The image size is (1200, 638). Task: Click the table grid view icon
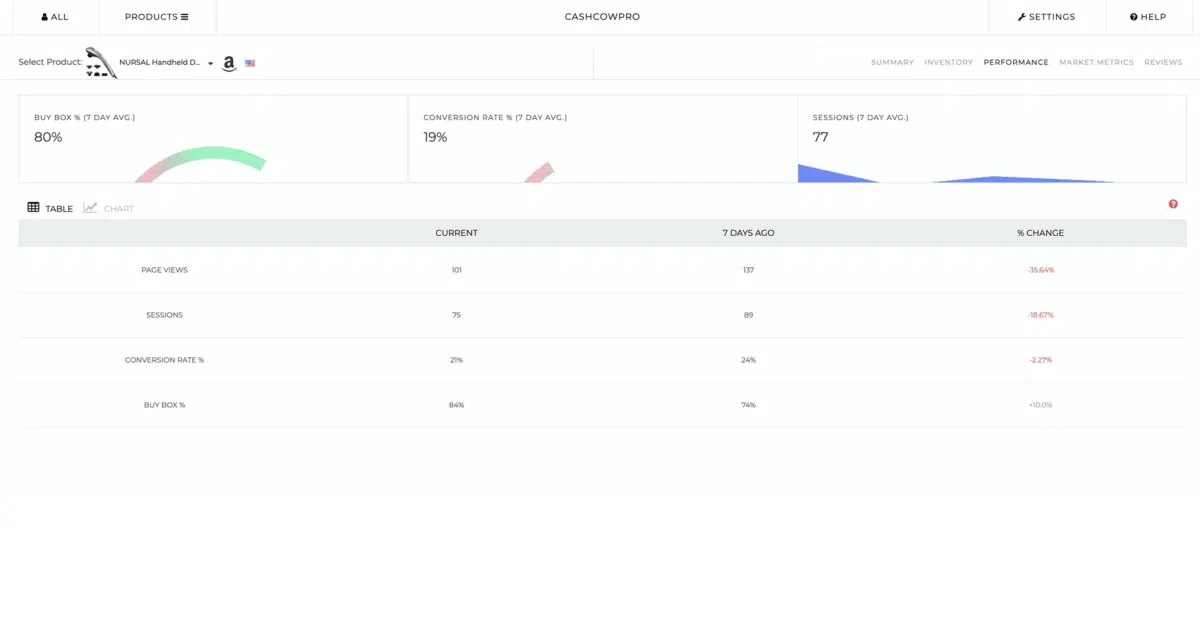click(x=33, y=208)
